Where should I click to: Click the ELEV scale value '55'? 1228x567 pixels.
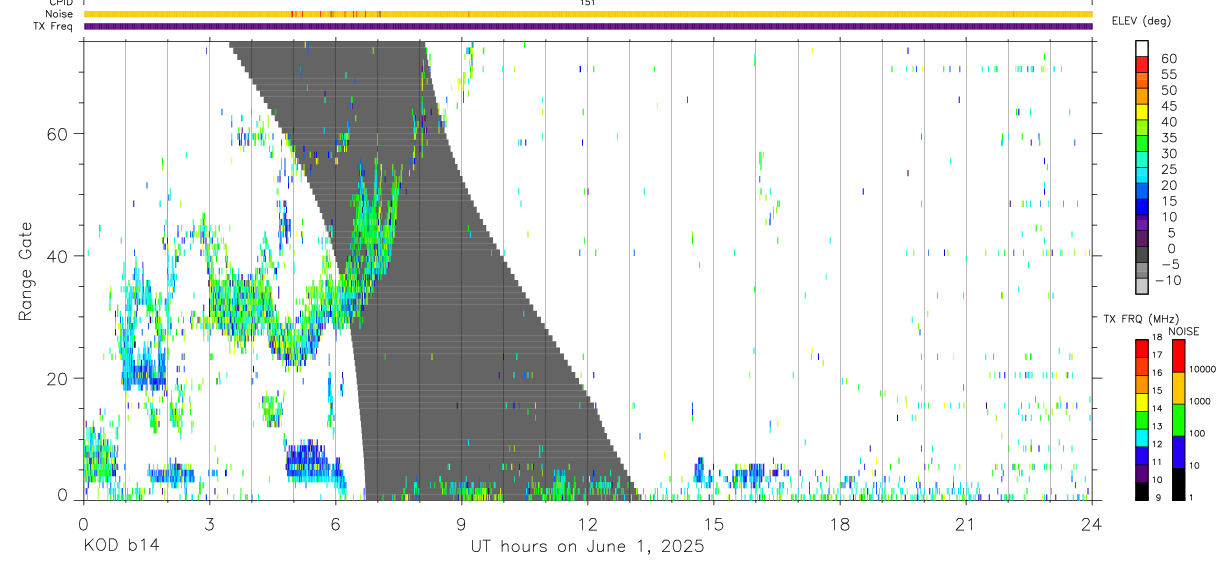click(x=1169, y=75)
